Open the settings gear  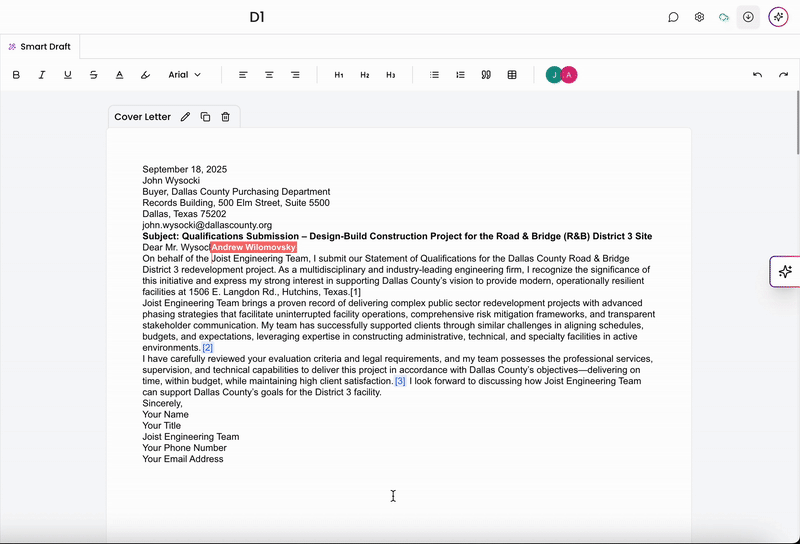coord(699,17)
